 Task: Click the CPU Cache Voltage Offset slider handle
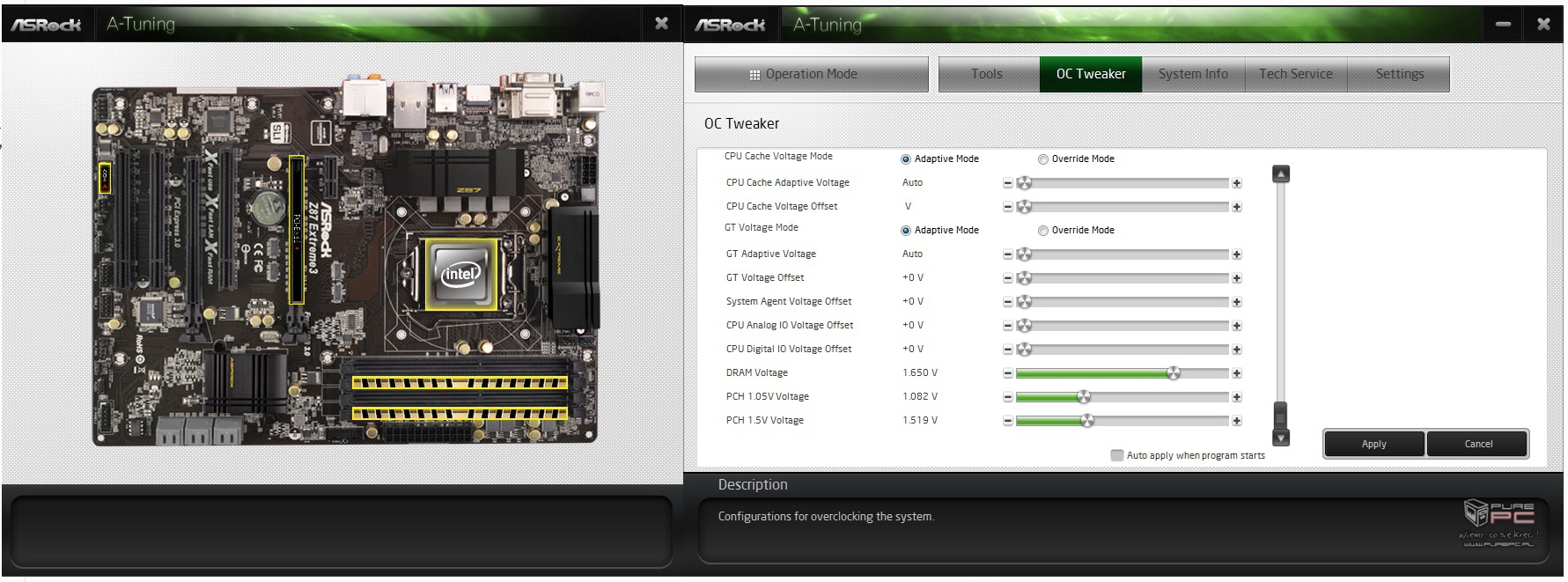coord(1024,207)
